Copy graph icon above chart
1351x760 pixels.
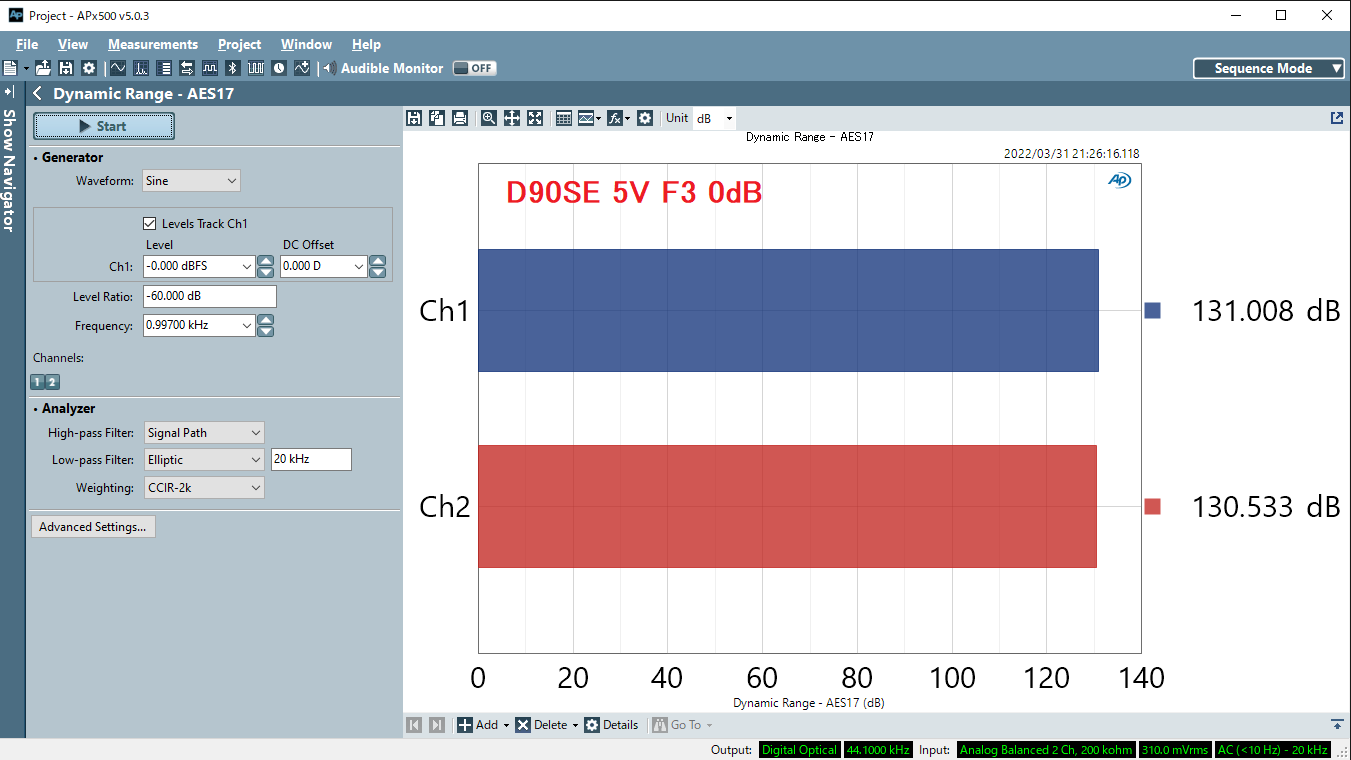pyautogui.click(x=437, y=118)
